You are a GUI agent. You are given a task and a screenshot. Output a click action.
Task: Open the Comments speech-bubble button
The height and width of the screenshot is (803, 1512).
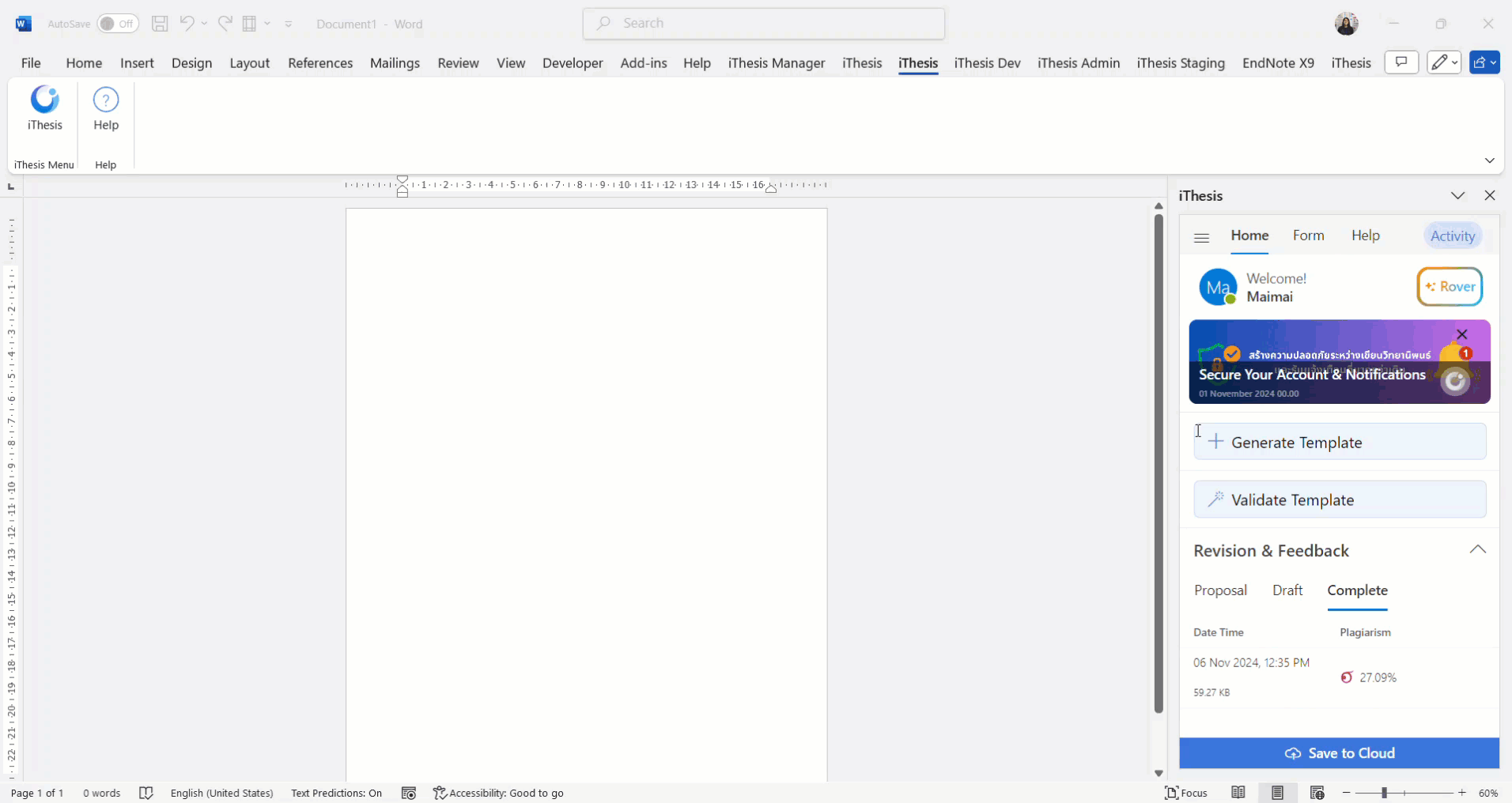click(1401, 62)
